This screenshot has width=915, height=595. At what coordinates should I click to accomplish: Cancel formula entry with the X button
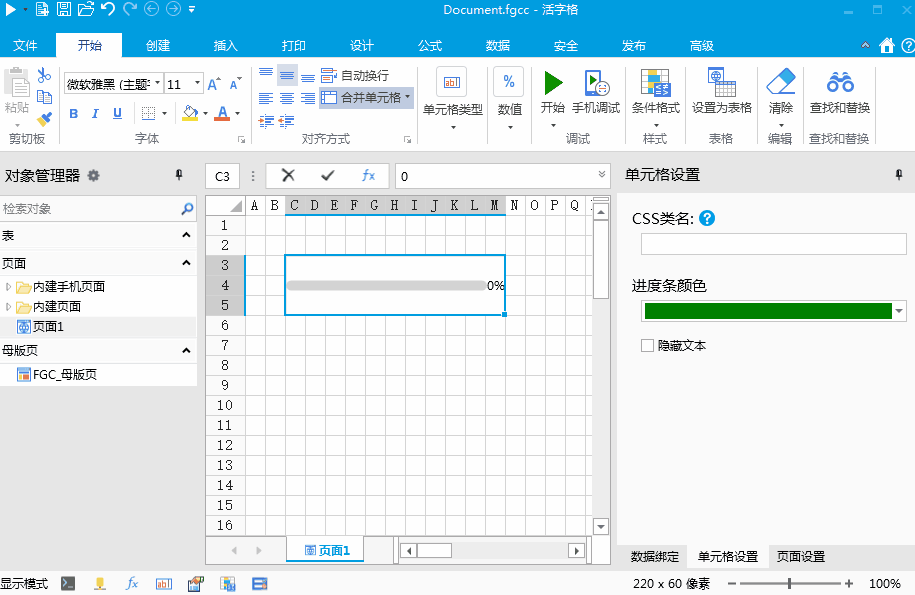click(288, 176)
